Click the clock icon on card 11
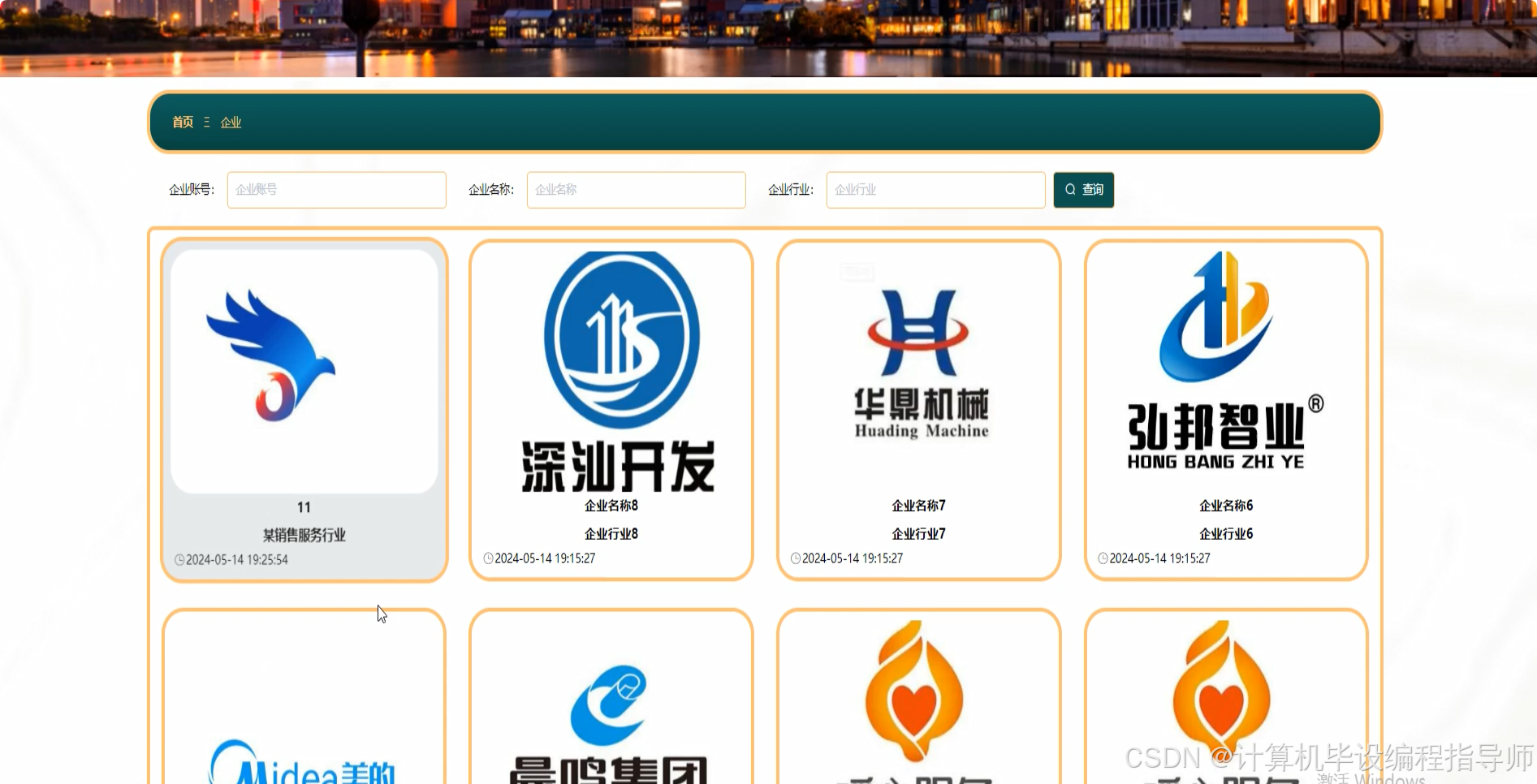Screen dimensions: 1537x784 [179, 560]
